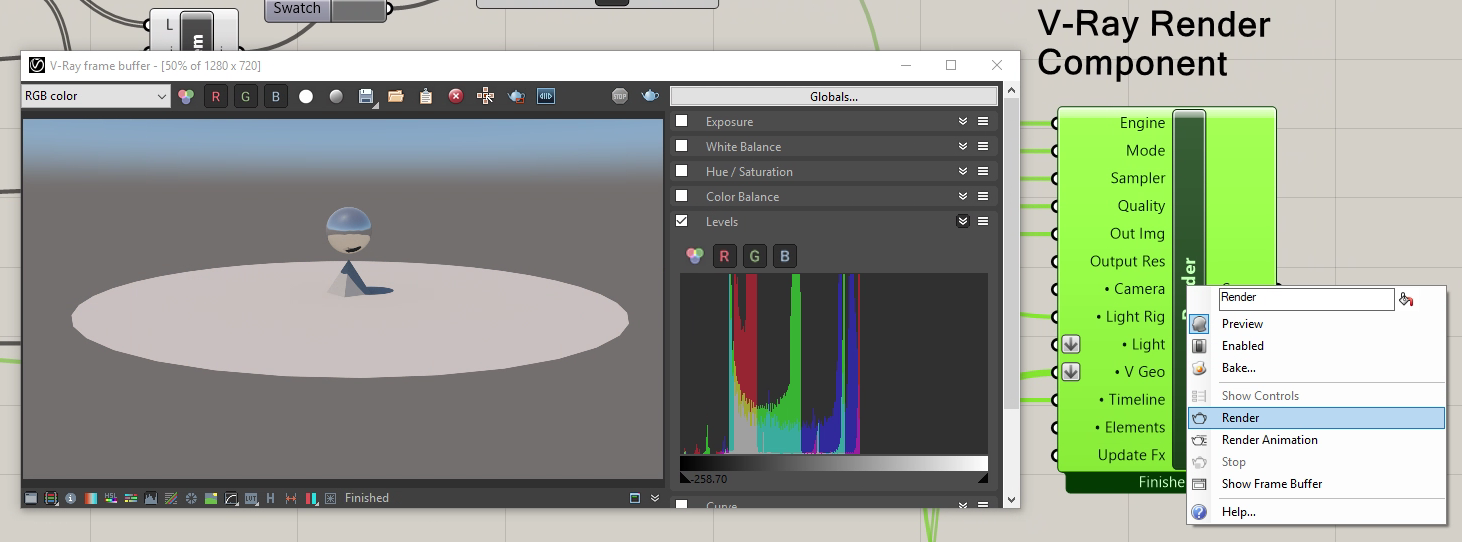Click the RGB channels icon in the frame buffer toolbar
The height and width of the screenshot is (542, 1462).
pos(186,96)
